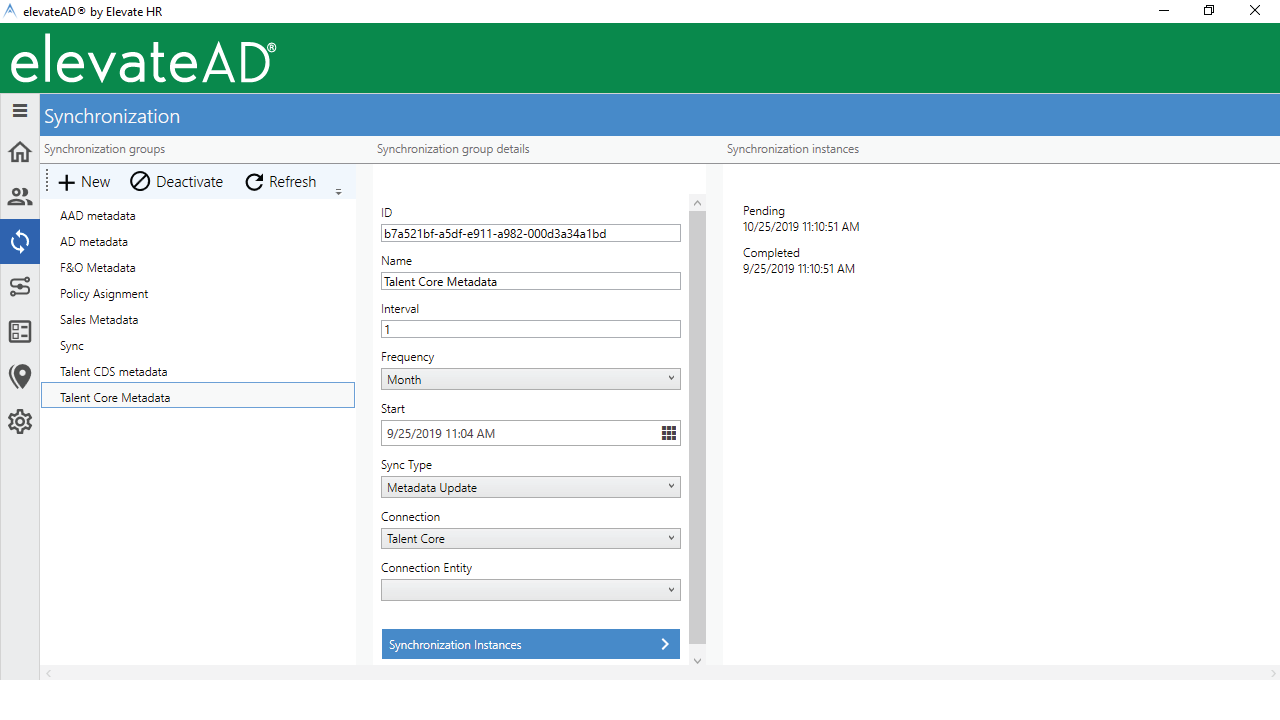Image resolution: width=1280 pixels, height=720 pixels.
Task: Click bottom horizontal scrollbar left arrow
Action: tap(47, 673)
